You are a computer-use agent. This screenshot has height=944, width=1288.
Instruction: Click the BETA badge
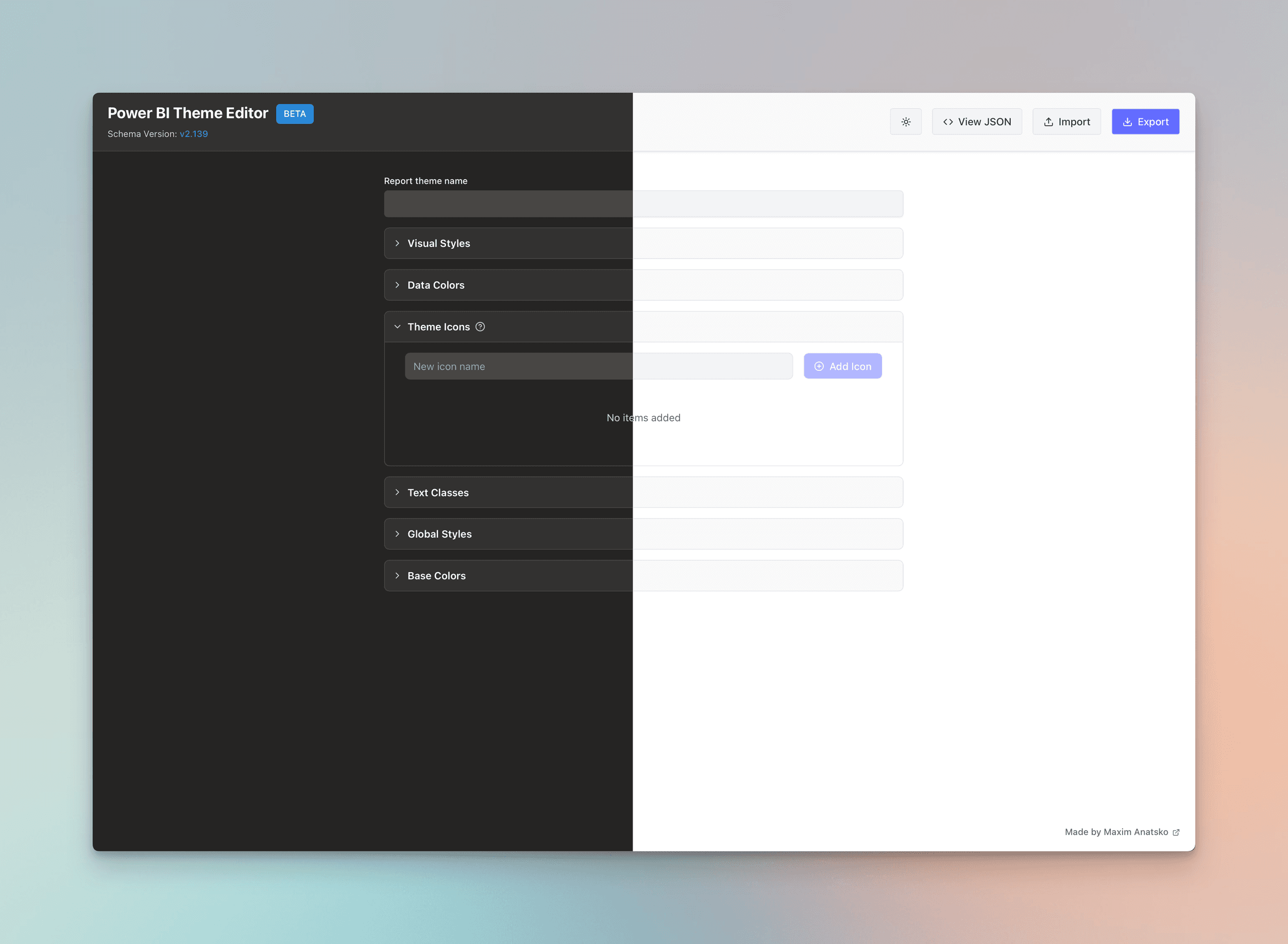294,114
